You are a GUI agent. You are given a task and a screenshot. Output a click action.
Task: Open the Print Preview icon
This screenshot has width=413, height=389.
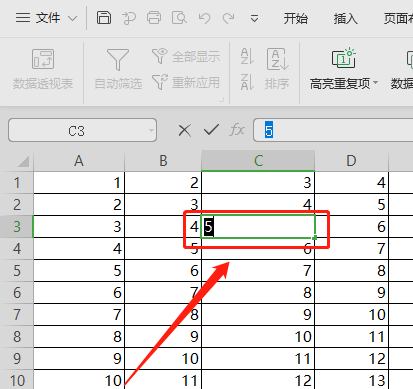[179, 18]
